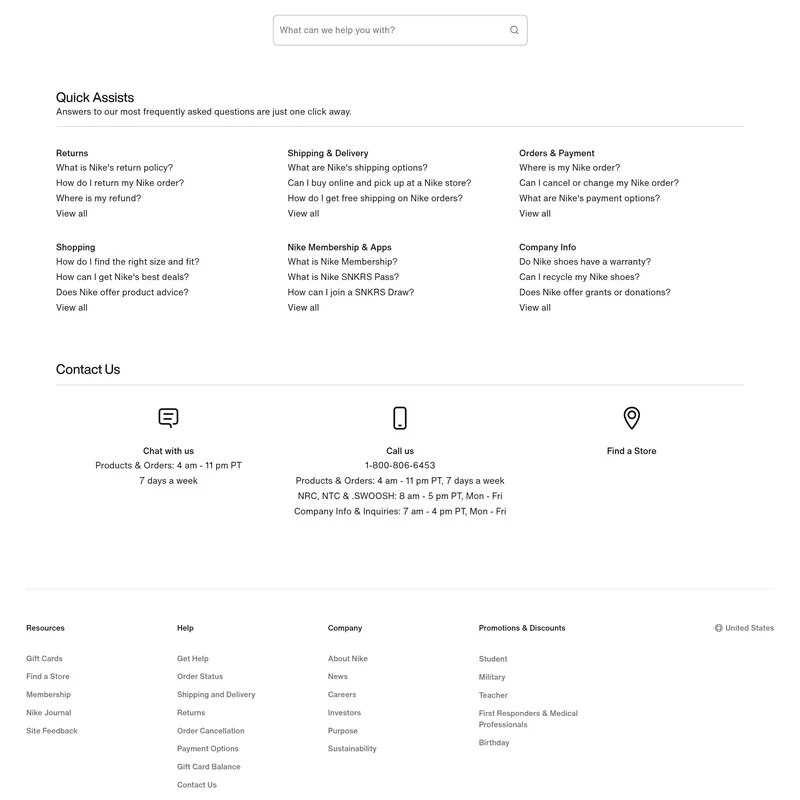The width and height of the screenshot is (800, 800).
Task: Open the Chat with us icon
Action: pos(168,418)
